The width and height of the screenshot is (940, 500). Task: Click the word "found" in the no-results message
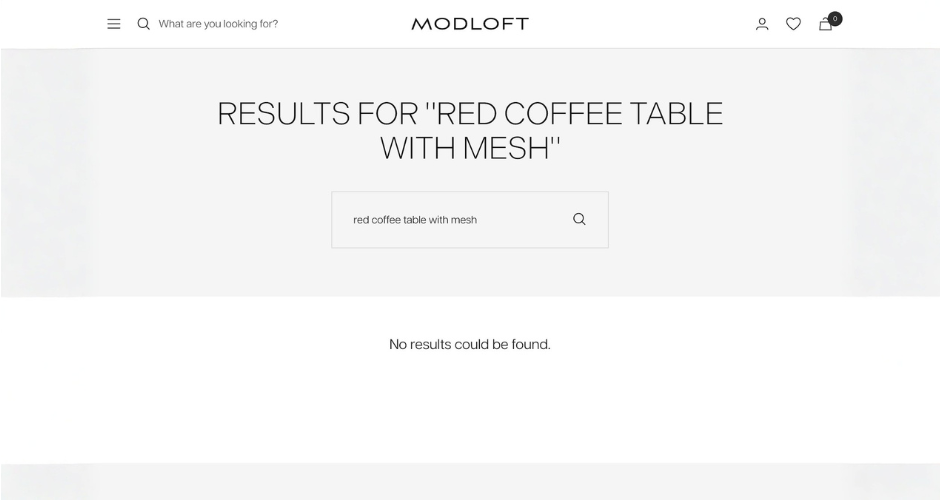(x=528, y=344)
